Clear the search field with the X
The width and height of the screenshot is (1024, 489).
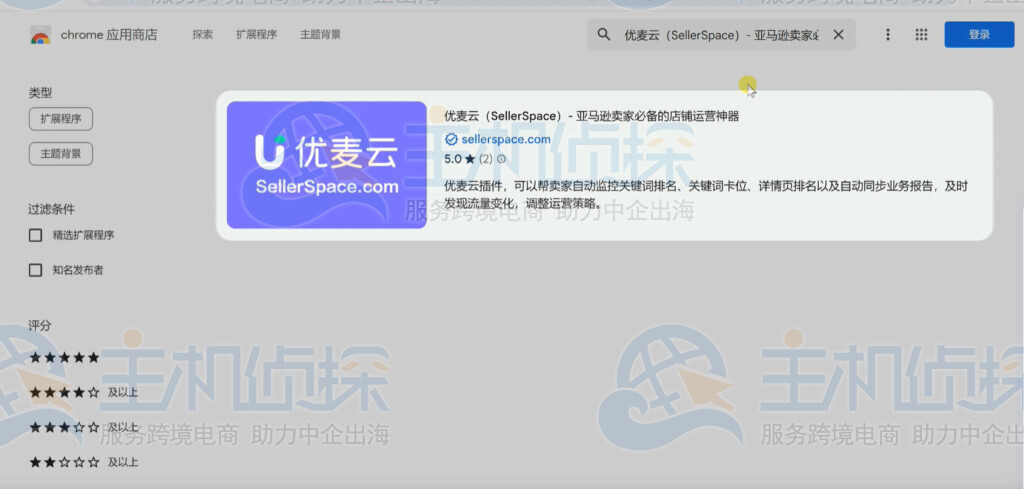(x=839, y=35)
